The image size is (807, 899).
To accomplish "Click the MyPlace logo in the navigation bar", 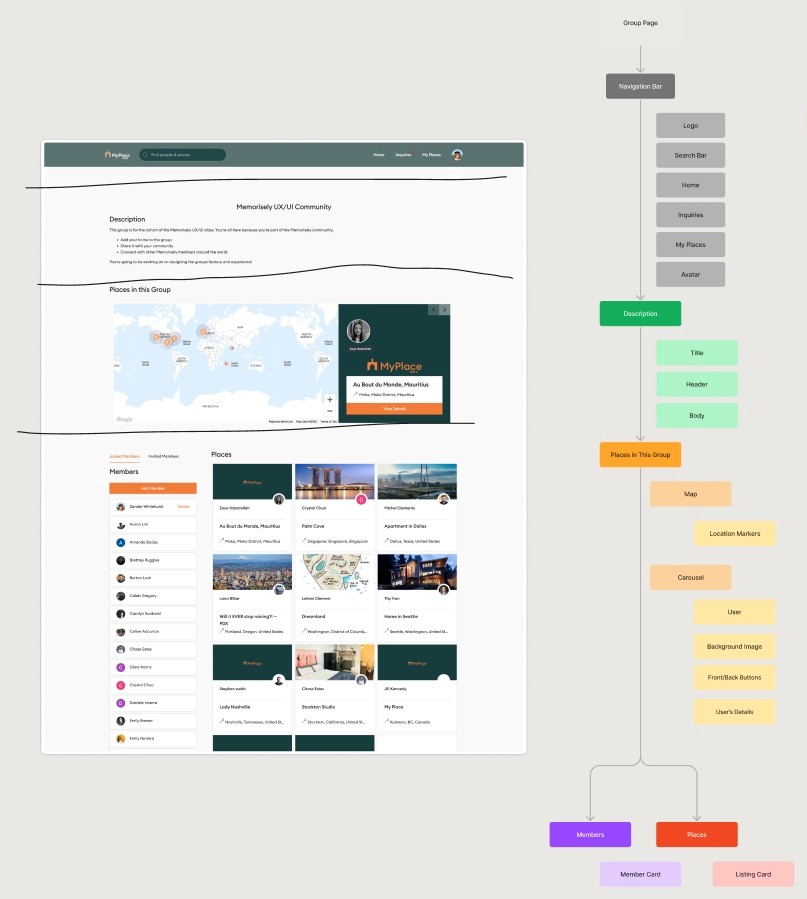I will (117, 155).
